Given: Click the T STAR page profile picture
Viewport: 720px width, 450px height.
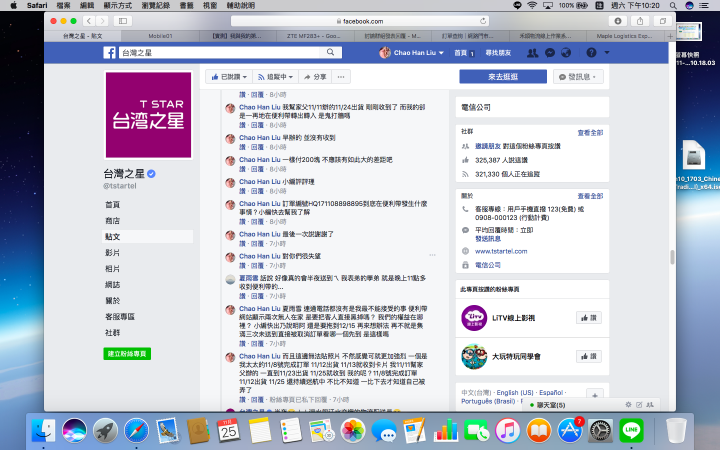Looking at the screenshot, I should click(x=148, y=115).
